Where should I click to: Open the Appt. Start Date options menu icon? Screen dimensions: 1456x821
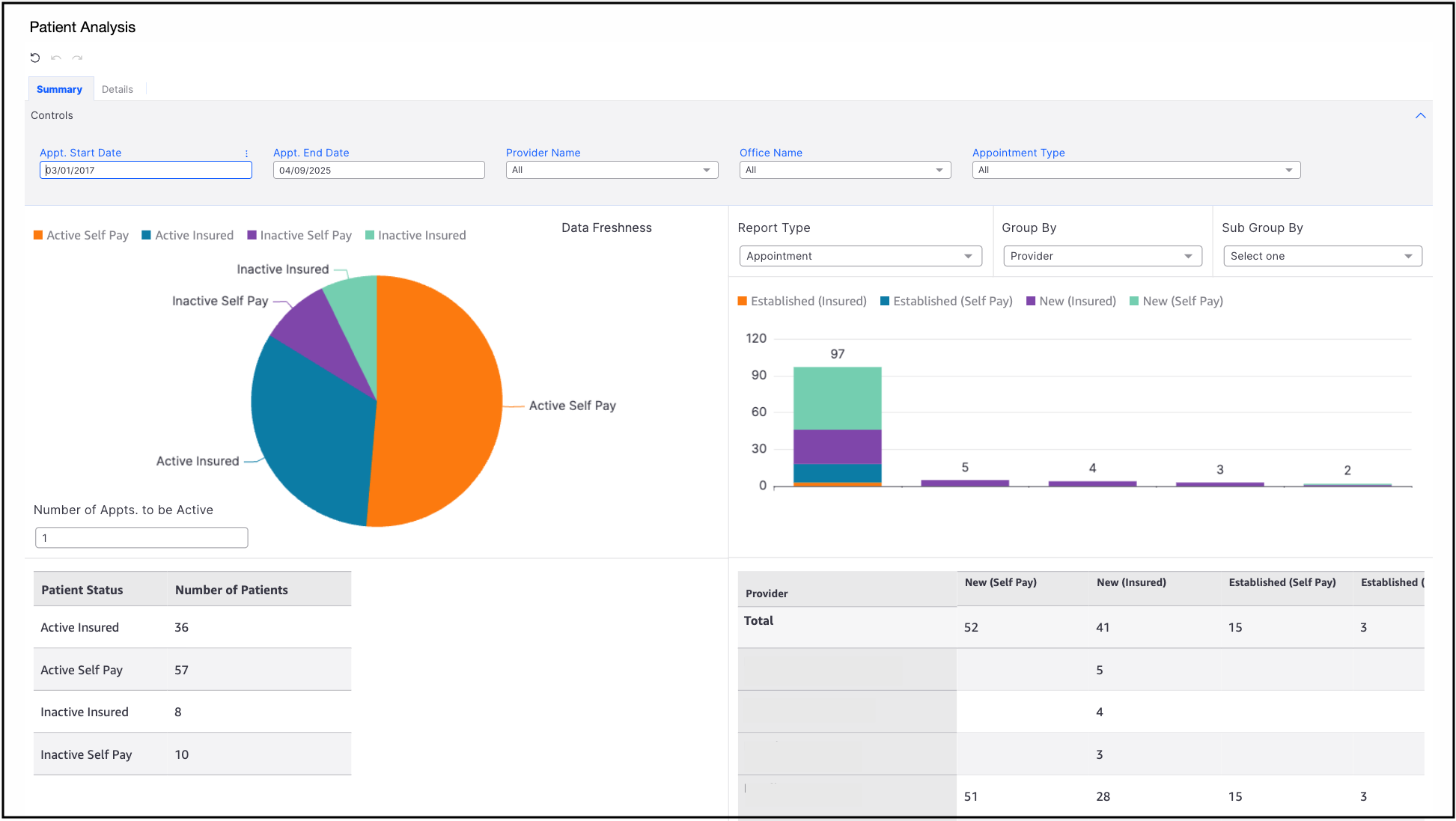coord(246,153)
